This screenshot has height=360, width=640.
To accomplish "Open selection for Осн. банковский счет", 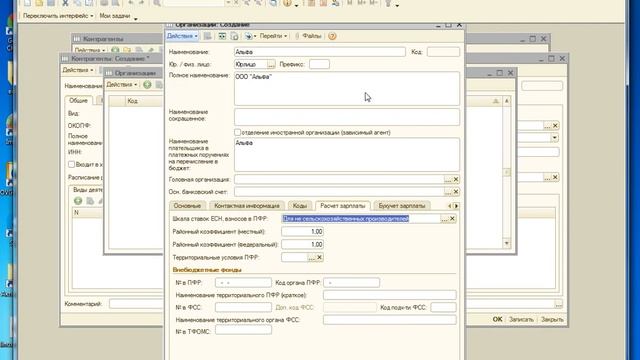I will (x=448, y=192).
